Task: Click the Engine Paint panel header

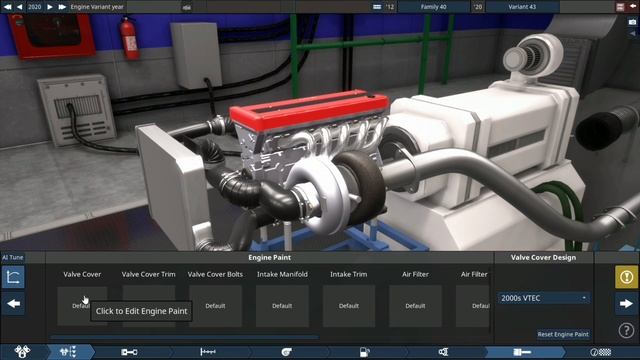Action: (269, 258)
